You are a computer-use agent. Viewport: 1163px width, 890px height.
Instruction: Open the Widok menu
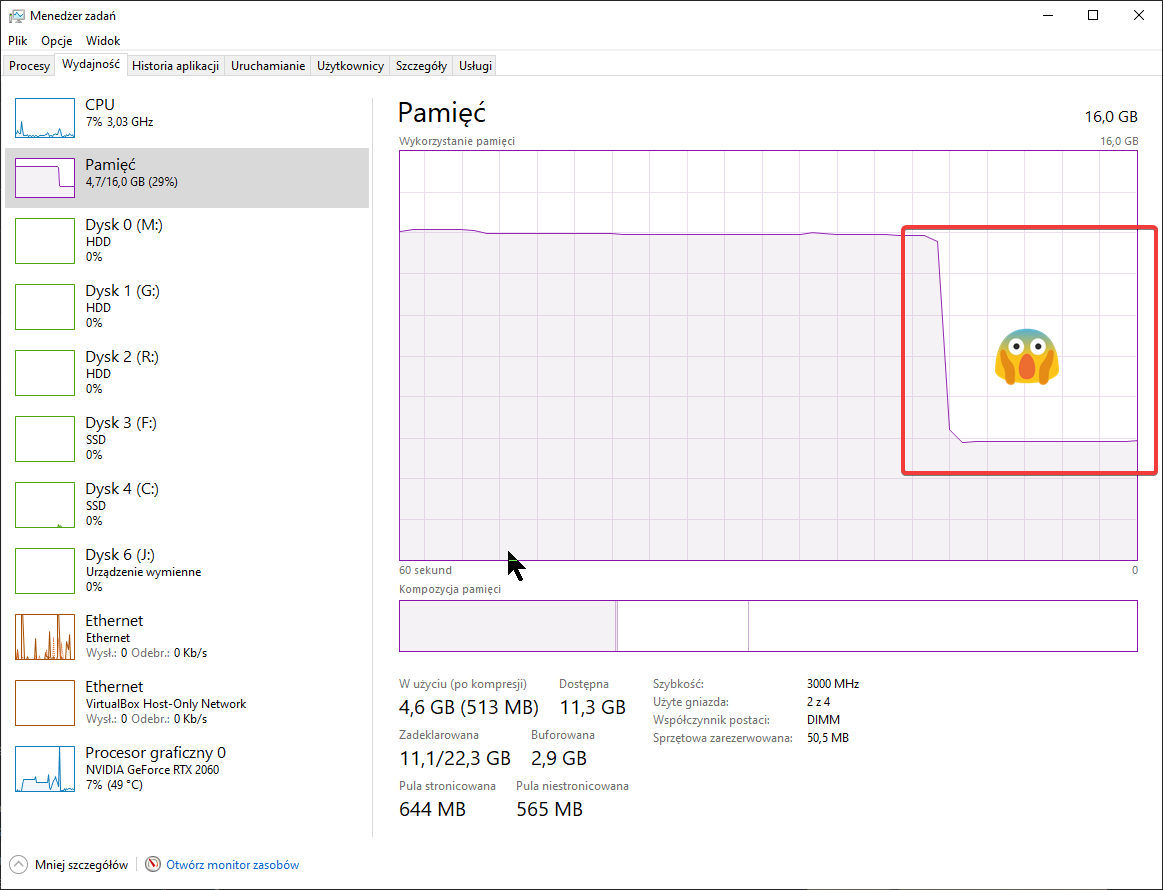(x=103, y=41)
